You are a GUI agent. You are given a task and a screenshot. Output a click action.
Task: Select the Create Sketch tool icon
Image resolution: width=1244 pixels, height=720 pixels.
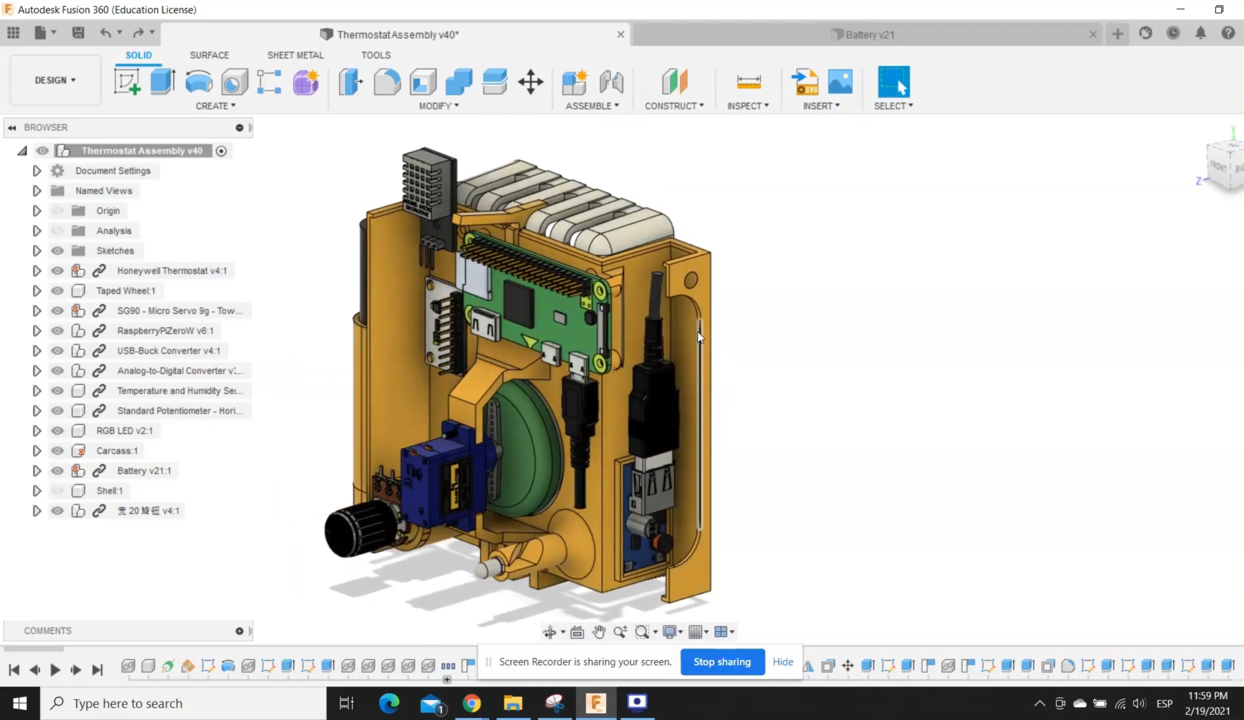pos(127,82)
